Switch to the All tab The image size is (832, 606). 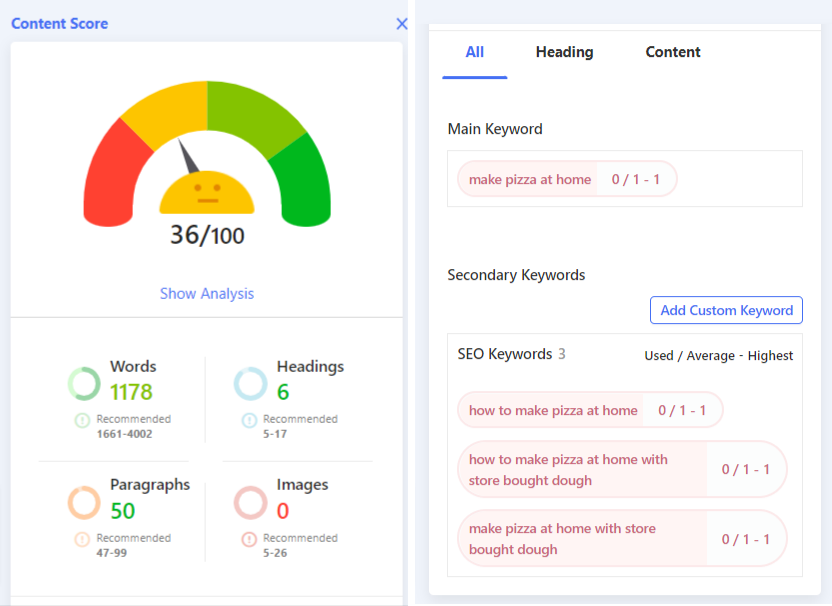point(474,52)
